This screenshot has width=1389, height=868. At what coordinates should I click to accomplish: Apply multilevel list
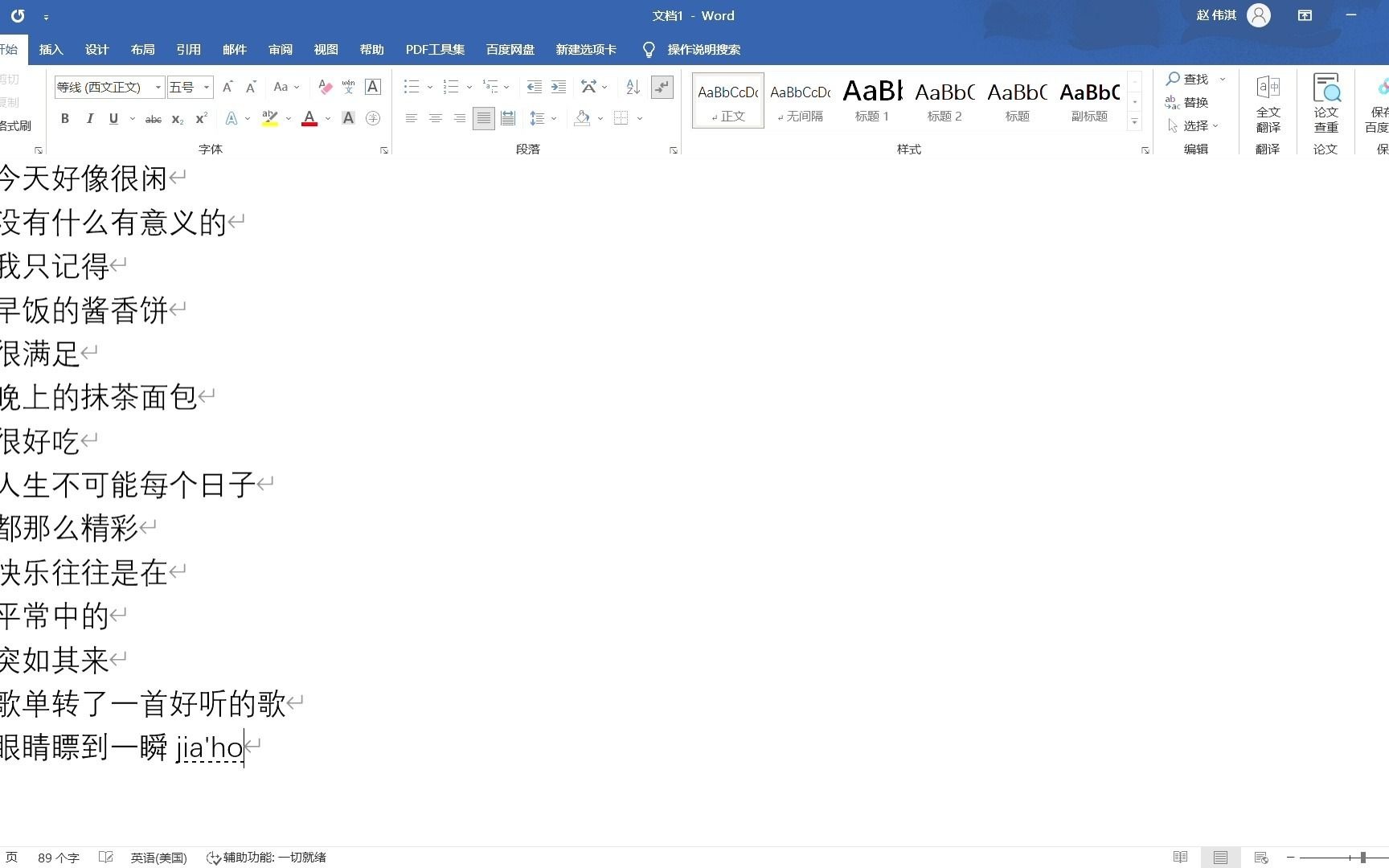coord(490,87)
